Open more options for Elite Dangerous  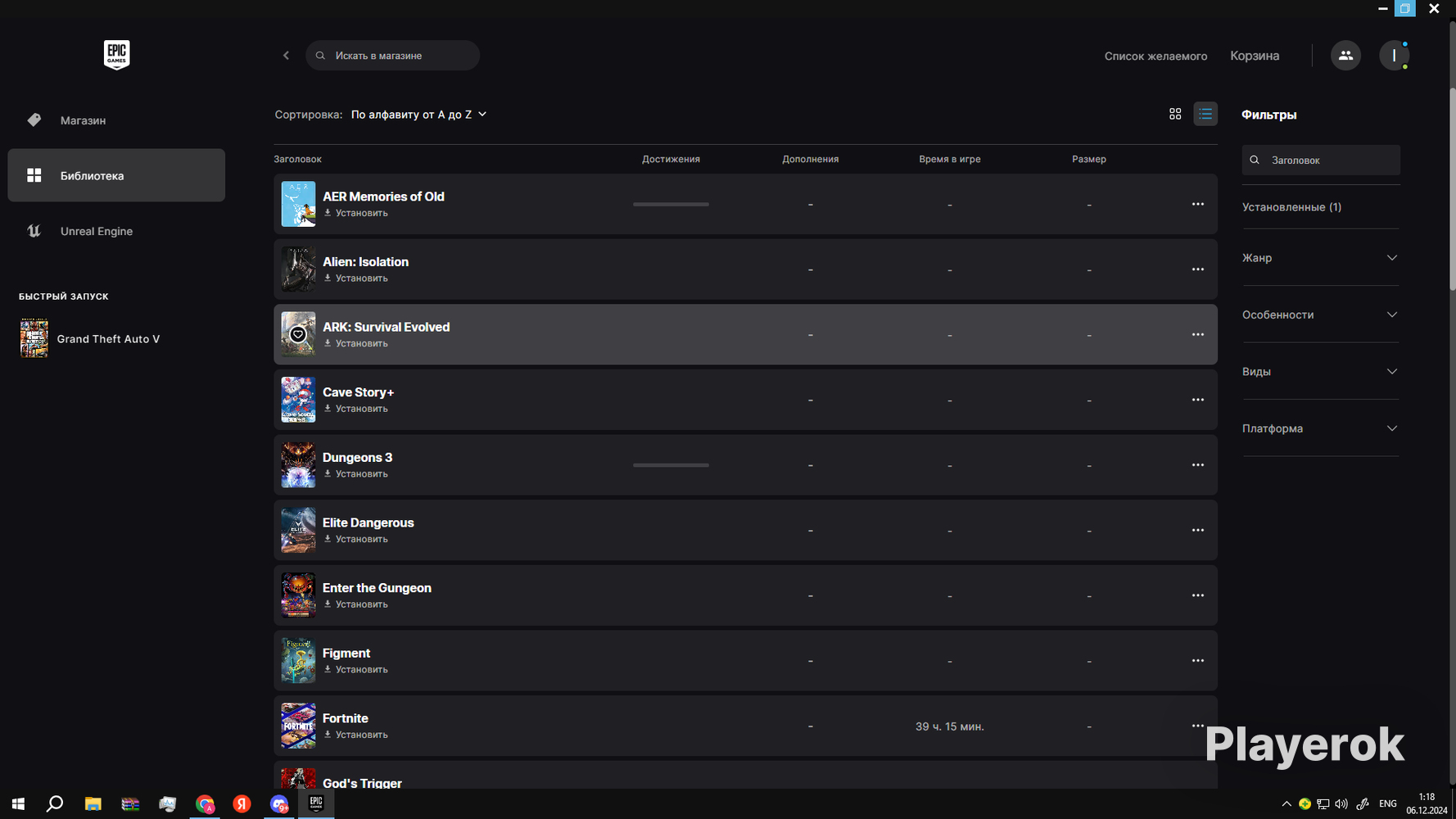click(1197, 530)
